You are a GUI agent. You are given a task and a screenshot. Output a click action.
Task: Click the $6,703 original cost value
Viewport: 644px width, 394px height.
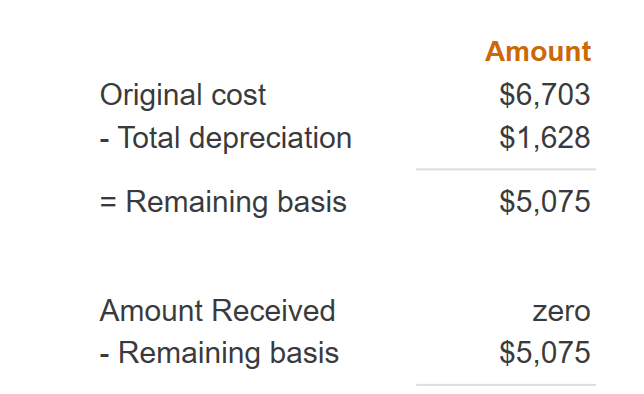[x=545, y=95]
